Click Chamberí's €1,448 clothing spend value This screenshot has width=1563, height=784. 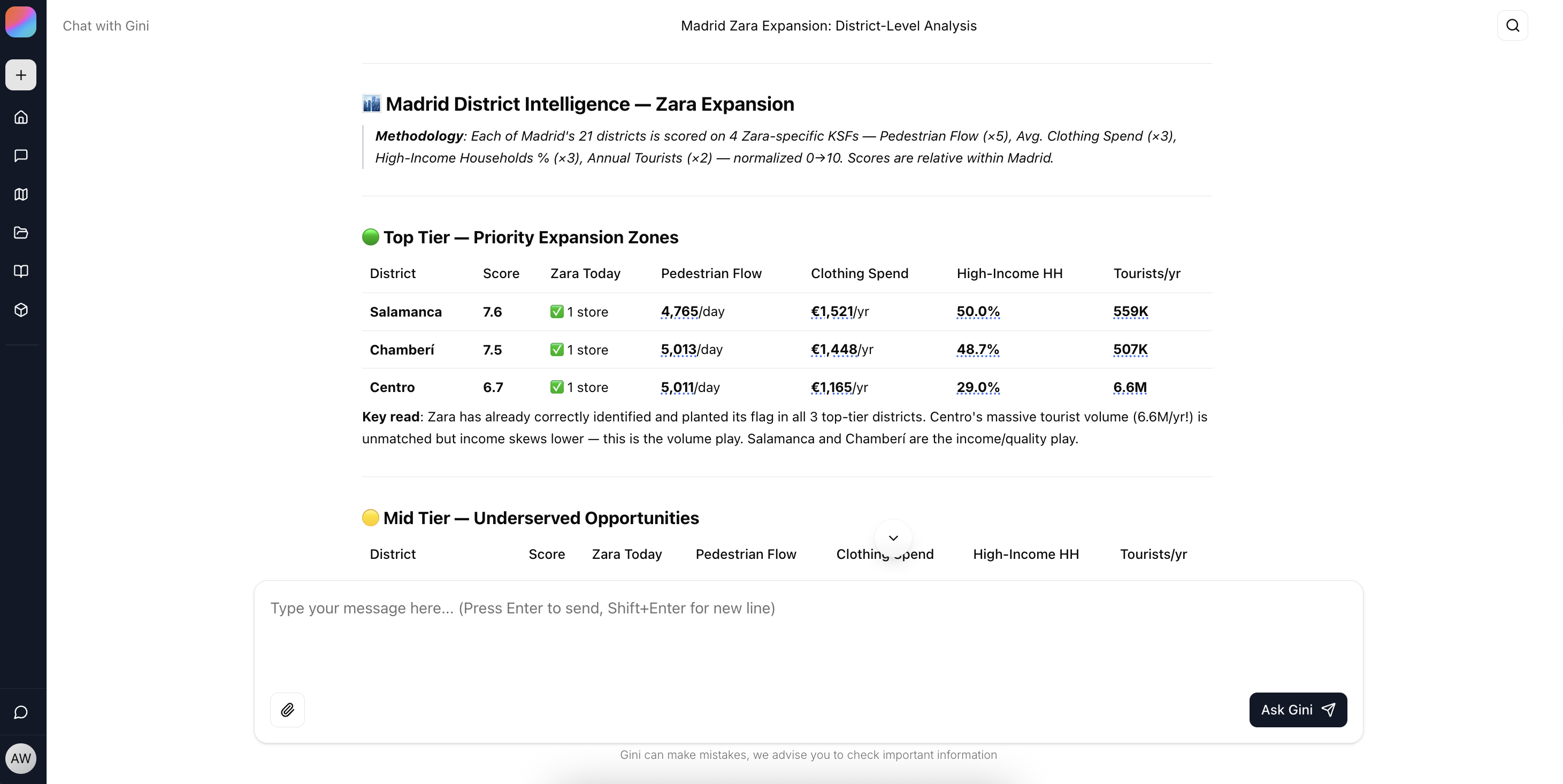pos(834,350)
